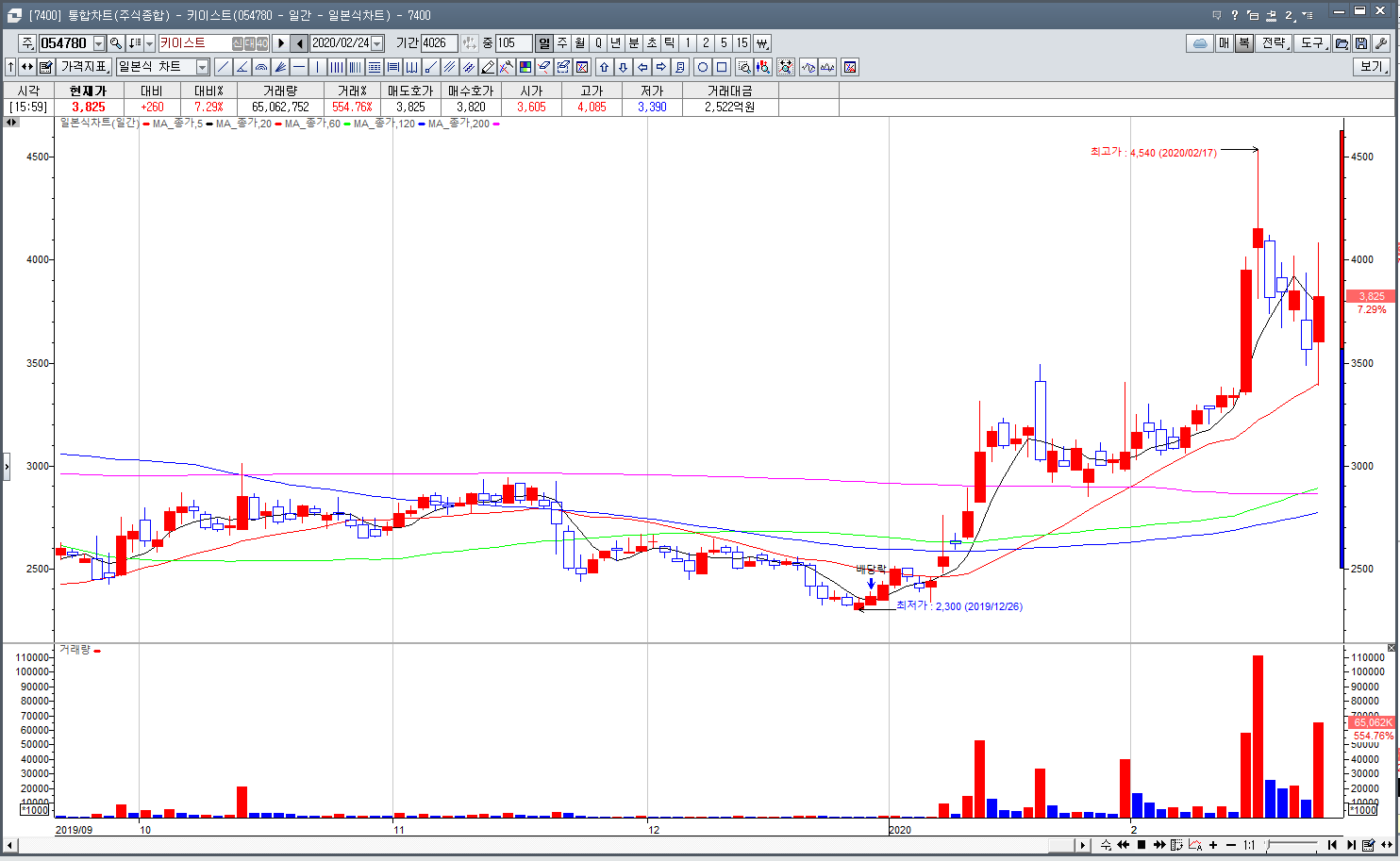Viewport: 1400px width, 861px height.
Task: Open the color palette tool icon
Action: [525, 67]
